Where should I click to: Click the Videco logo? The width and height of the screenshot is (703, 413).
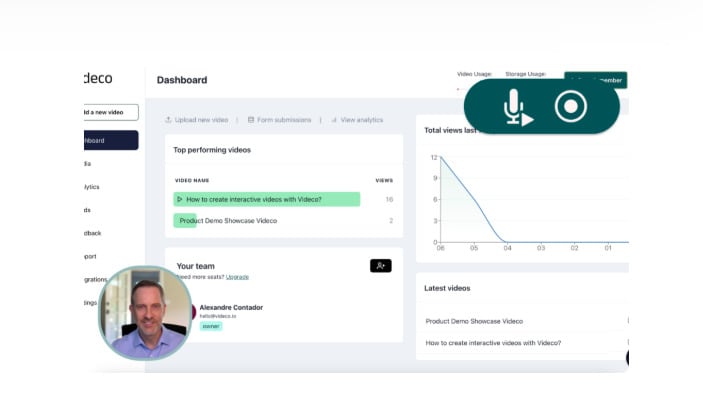pos(96,78)
